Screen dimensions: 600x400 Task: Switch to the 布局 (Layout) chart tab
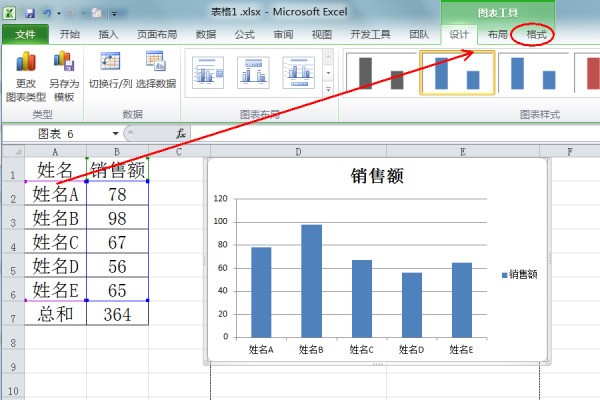(x=497, y=35)
